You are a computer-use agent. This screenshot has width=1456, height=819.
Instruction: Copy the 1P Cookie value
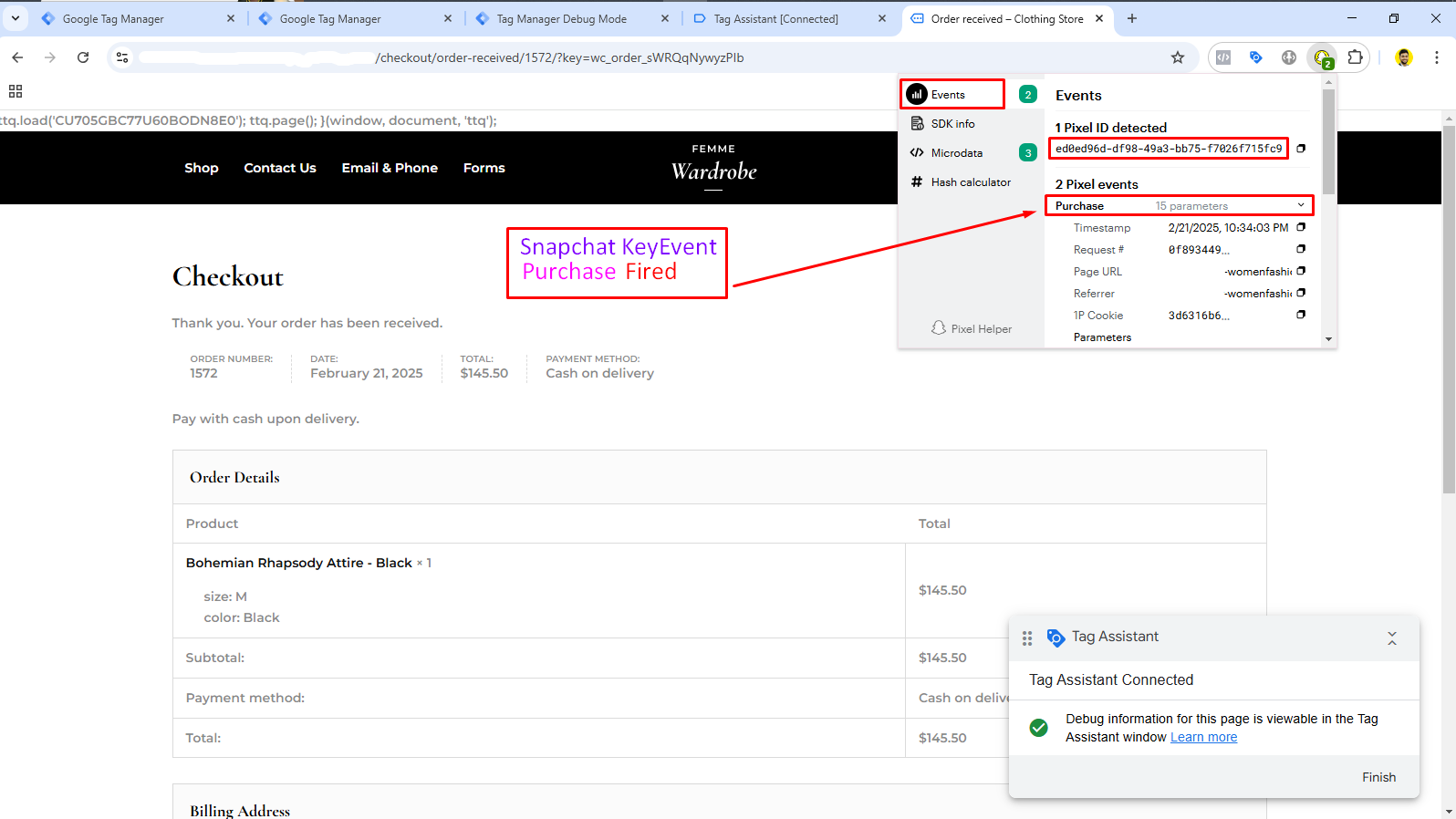tap(1301, 315)
